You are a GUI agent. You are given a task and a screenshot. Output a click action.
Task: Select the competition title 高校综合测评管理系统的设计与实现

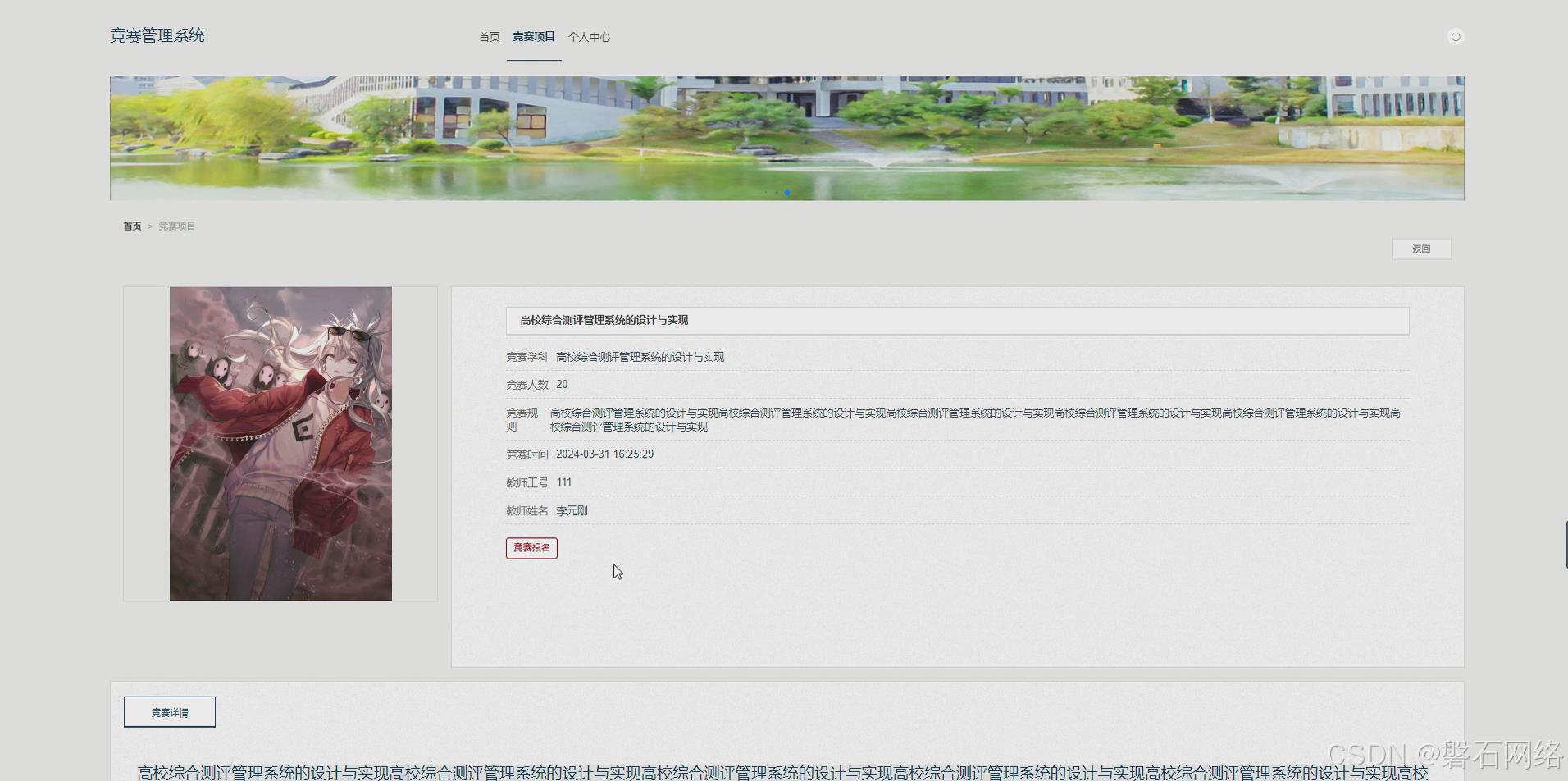604,321
